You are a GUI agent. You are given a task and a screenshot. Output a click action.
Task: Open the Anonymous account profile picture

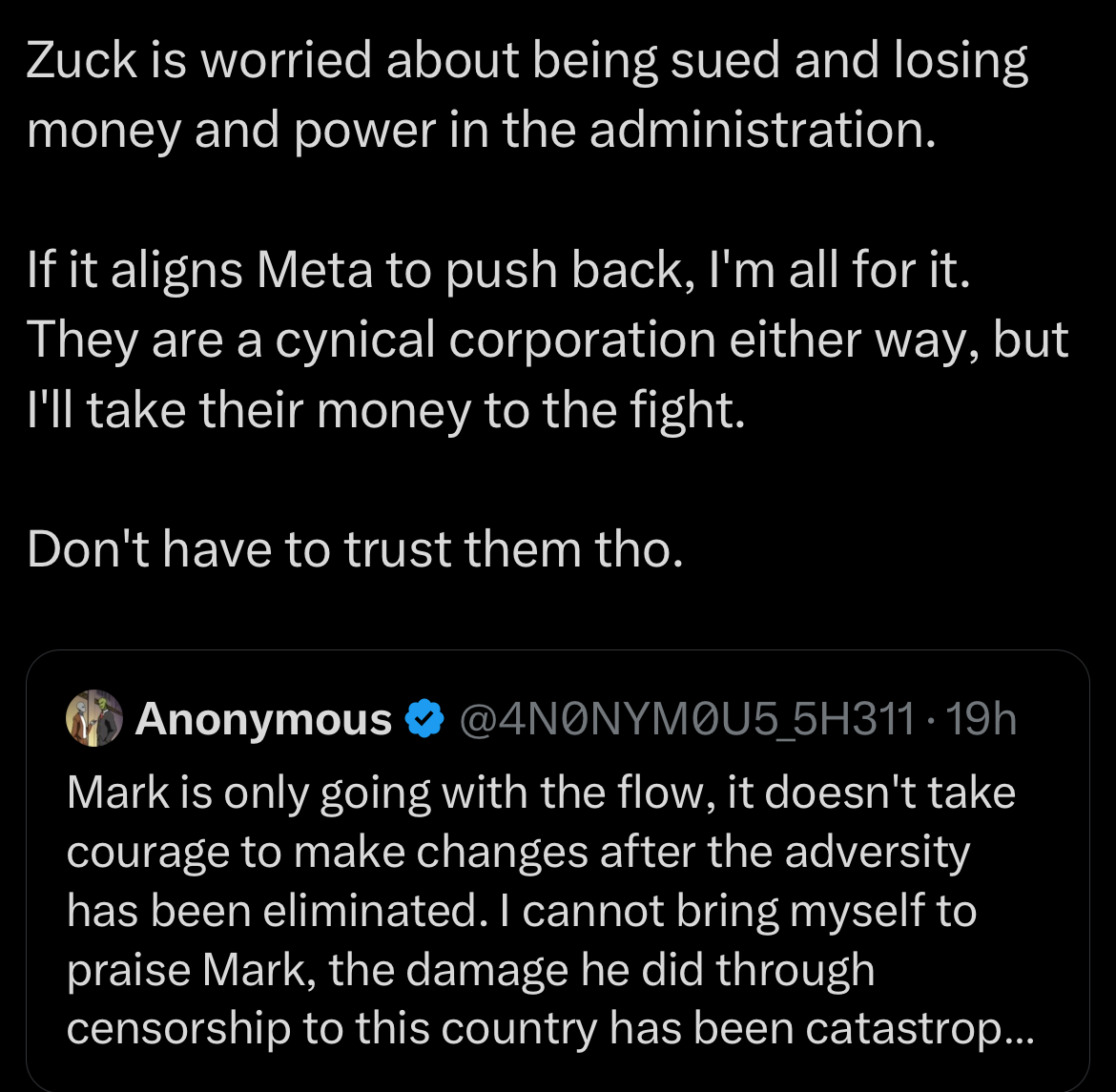pyautogui.click(x=94, y=717)
